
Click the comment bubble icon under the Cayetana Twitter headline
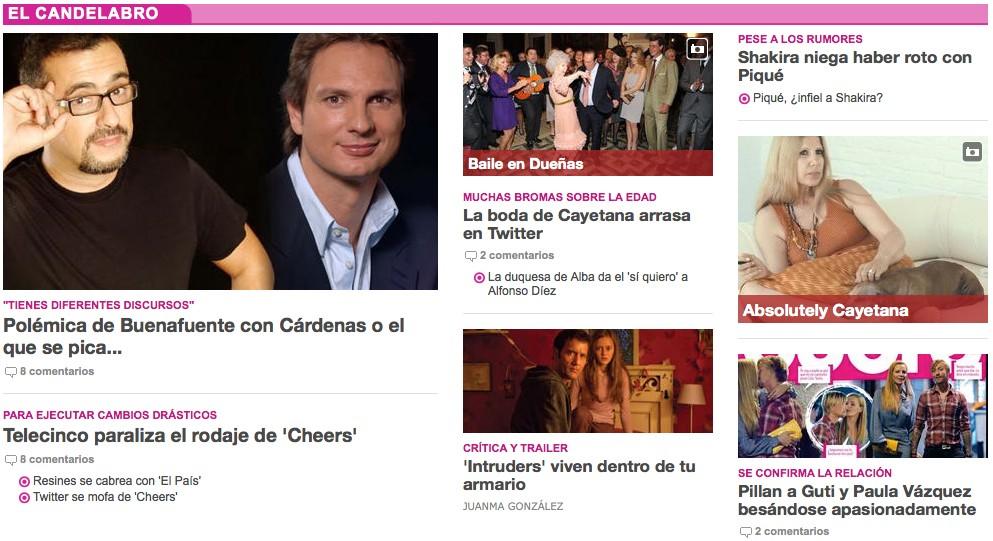coord(471,256)
